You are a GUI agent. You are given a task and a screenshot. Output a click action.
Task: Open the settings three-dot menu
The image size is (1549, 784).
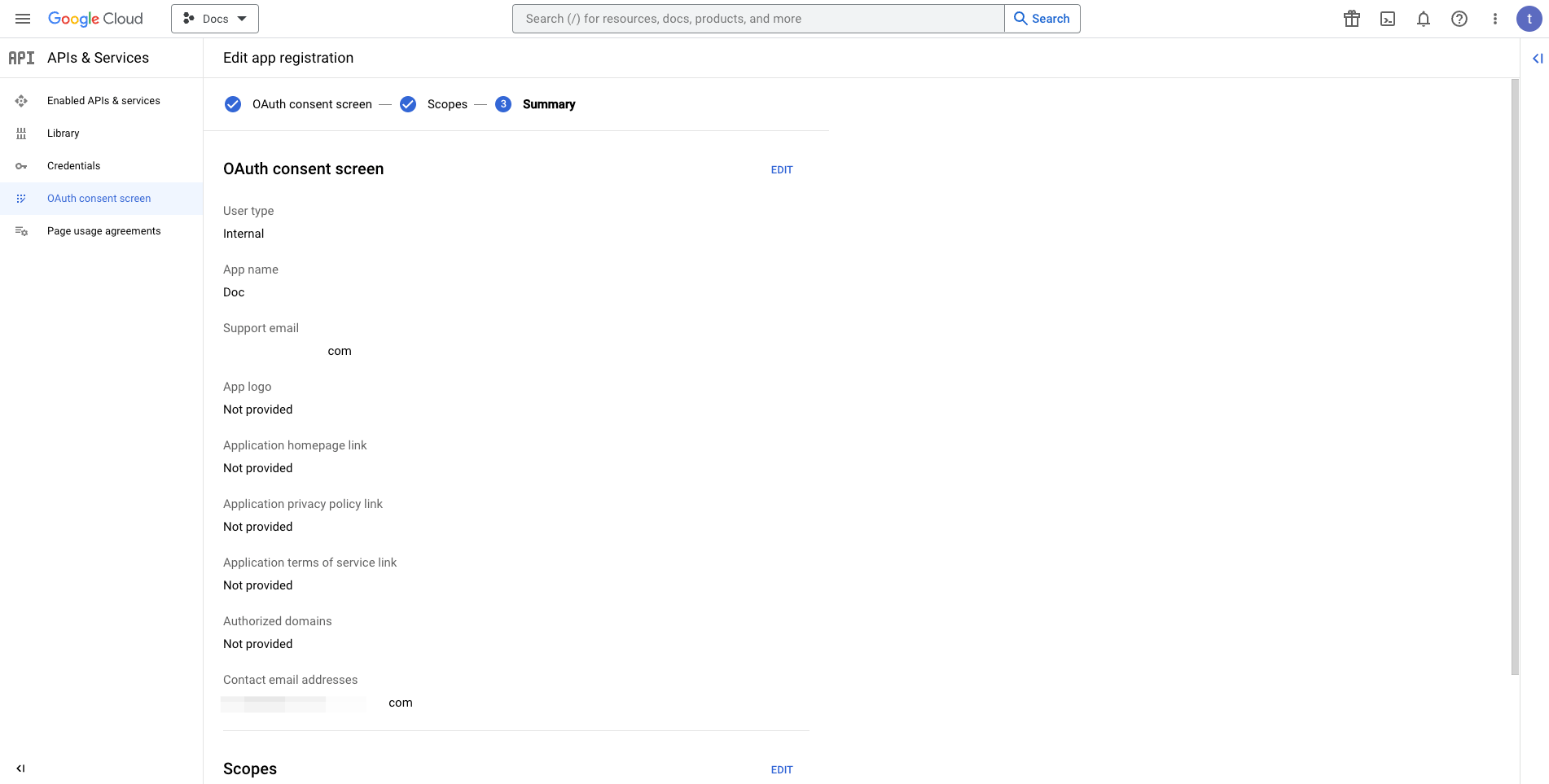[1495, 19]
